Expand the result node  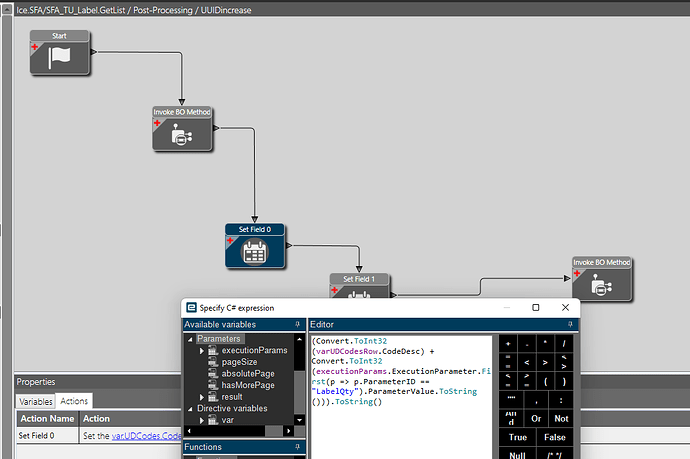coord(202,397)
